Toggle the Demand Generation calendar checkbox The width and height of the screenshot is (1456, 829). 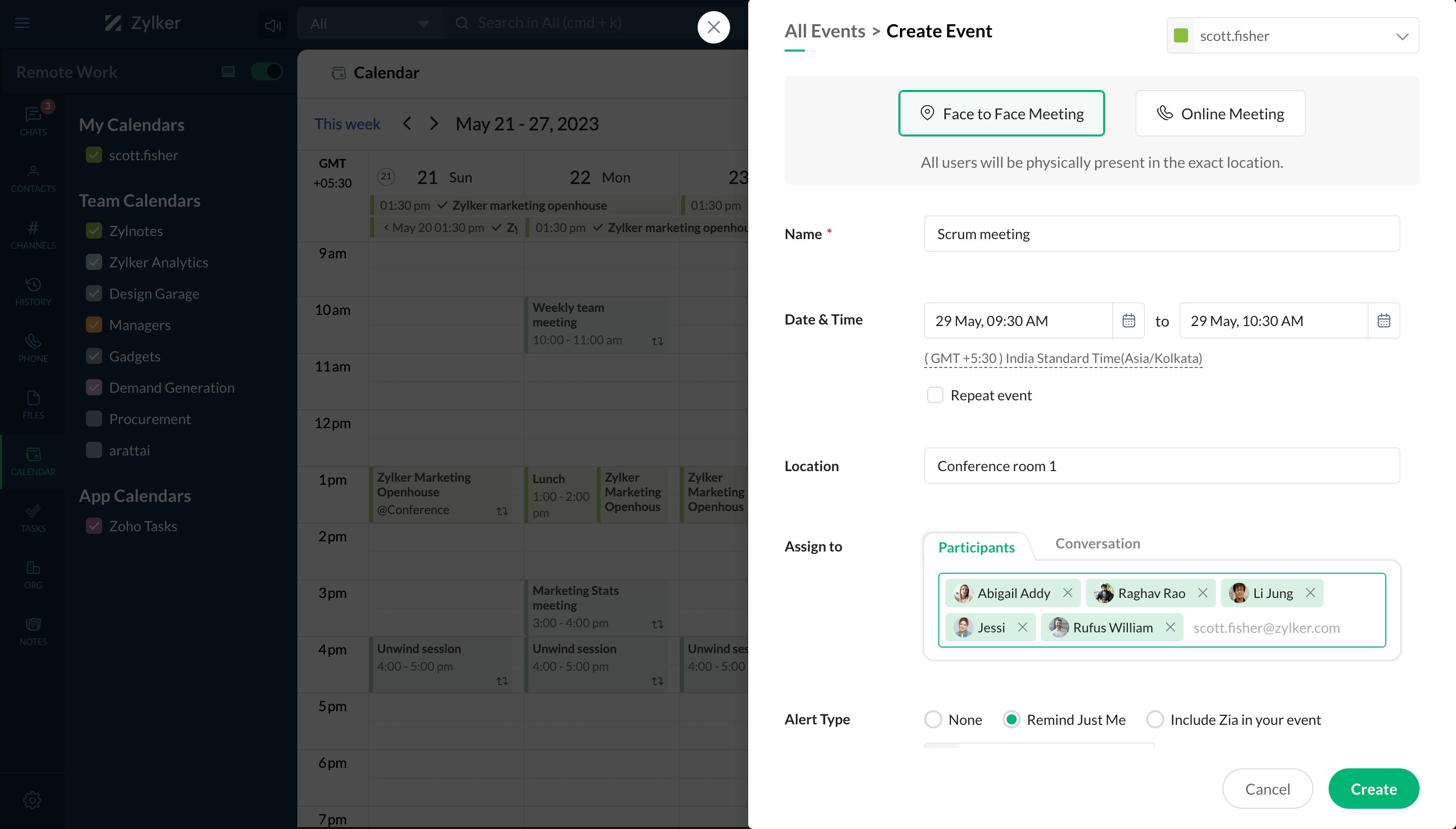pos(94,387)
